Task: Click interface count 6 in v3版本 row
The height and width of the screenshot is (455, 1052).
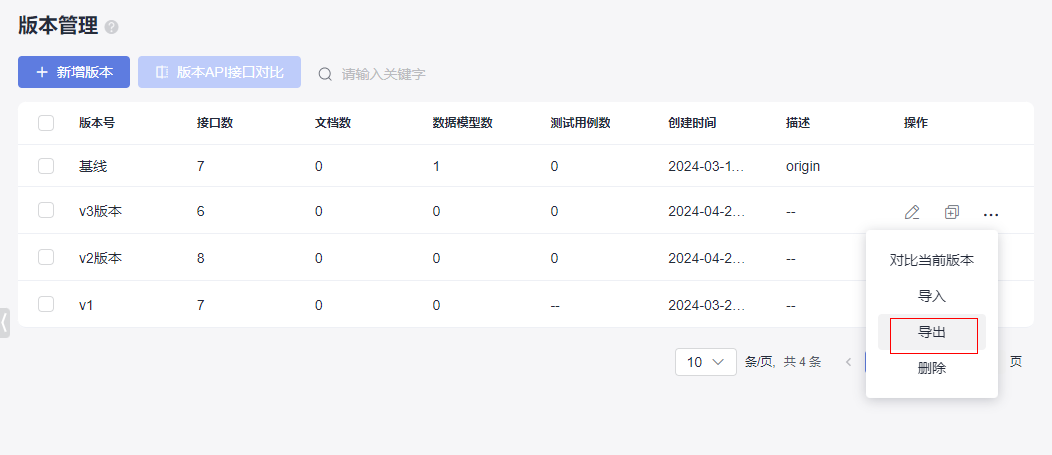Action: (x=201, y=211)
